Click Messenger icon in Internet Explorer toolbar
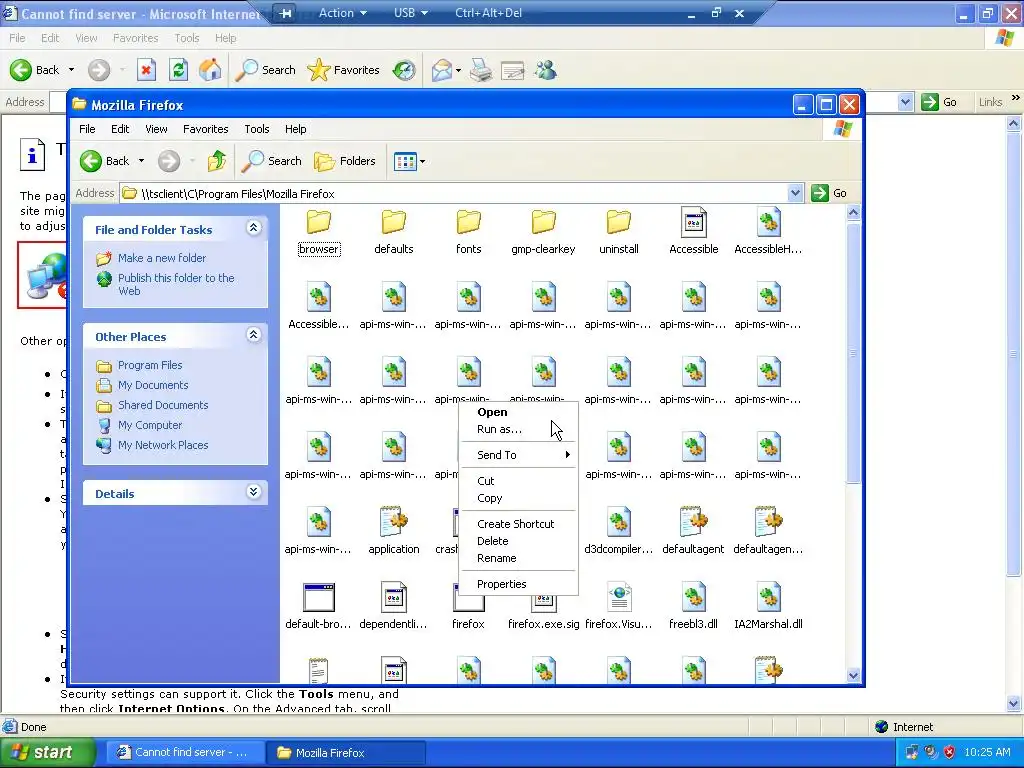 [545, 70]
